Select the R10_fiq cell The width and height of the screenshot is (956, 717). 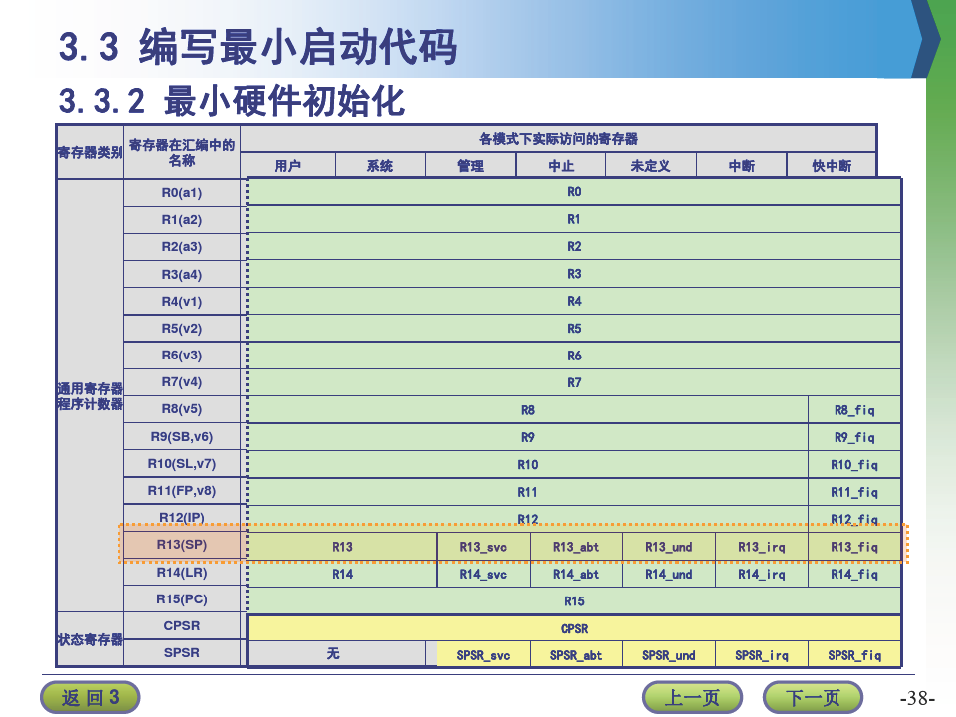tap(854, 465)
